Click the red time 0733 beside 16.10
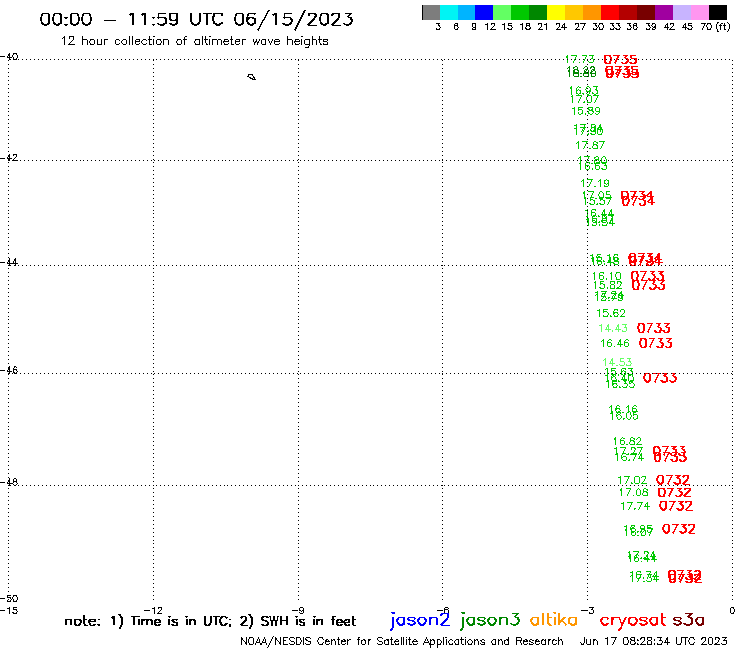Image resolution: width=740 pixels, height=650 pixels. tap(648, 276)
